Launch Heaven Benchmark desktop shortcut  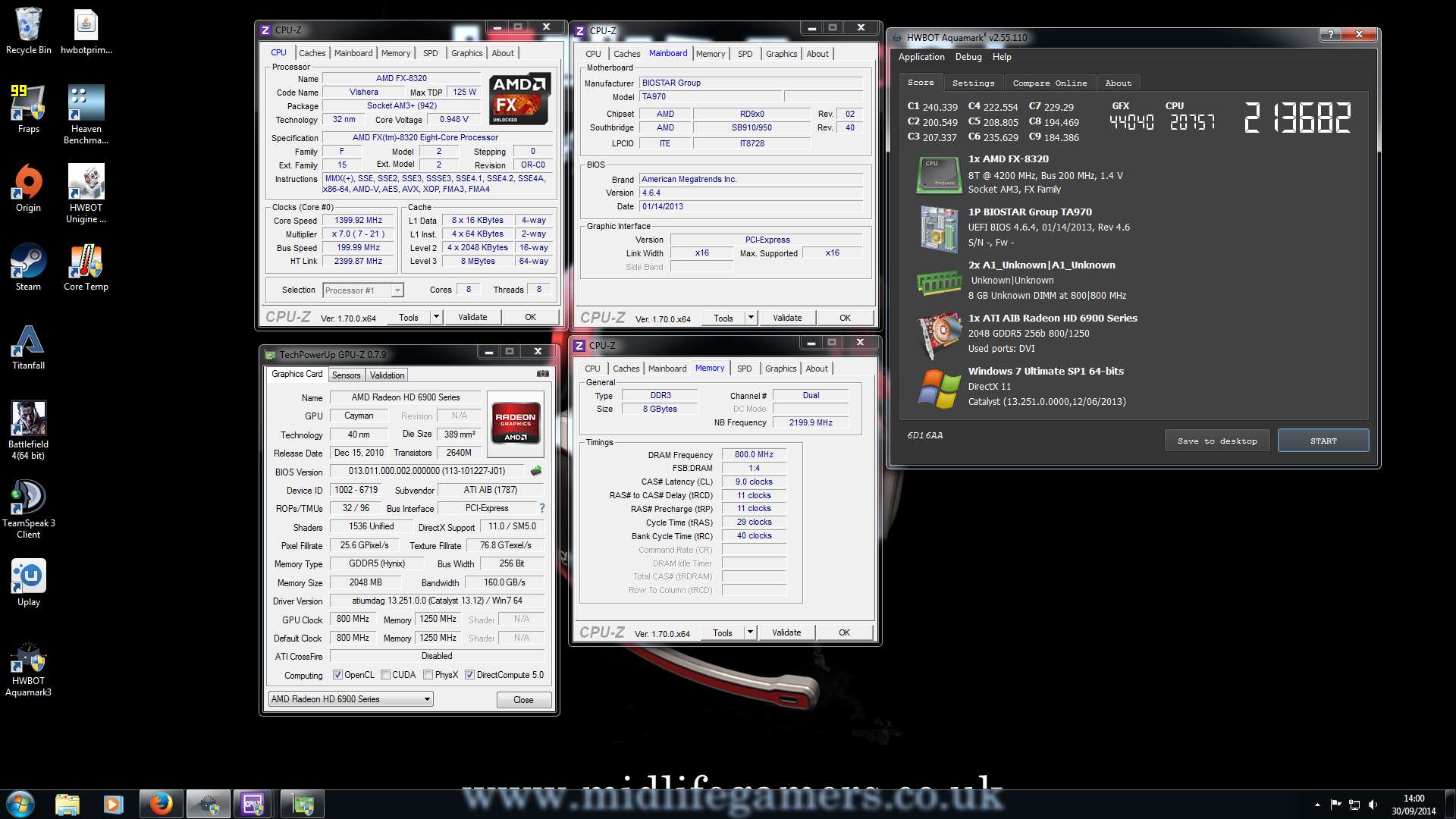coord(86,115)
